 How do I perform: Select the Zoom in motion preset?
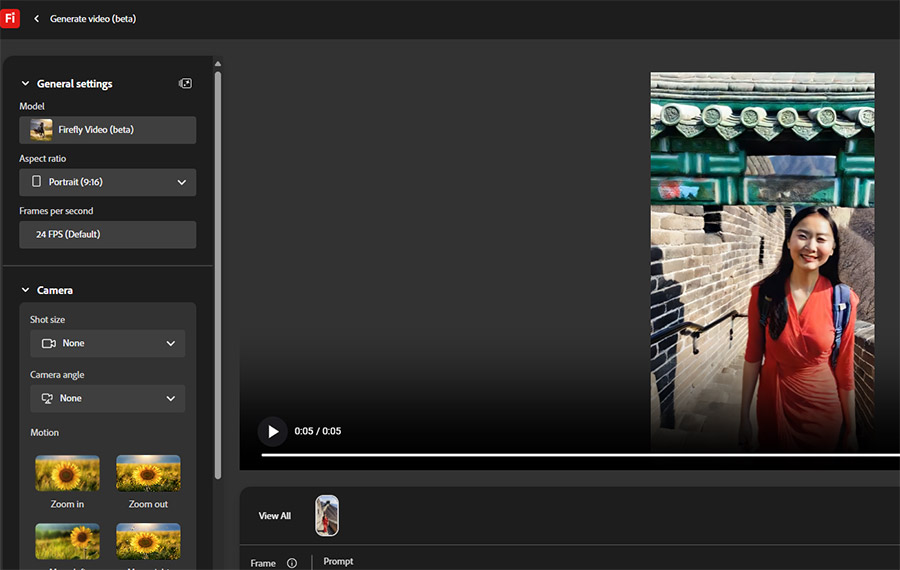point(67,473)
